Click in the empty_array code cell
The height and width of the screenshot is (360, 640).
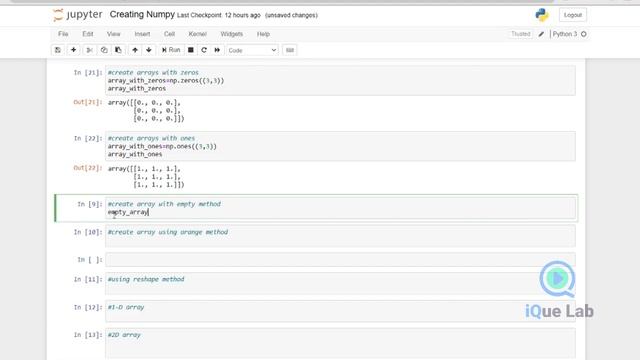(x=340, y=208)
